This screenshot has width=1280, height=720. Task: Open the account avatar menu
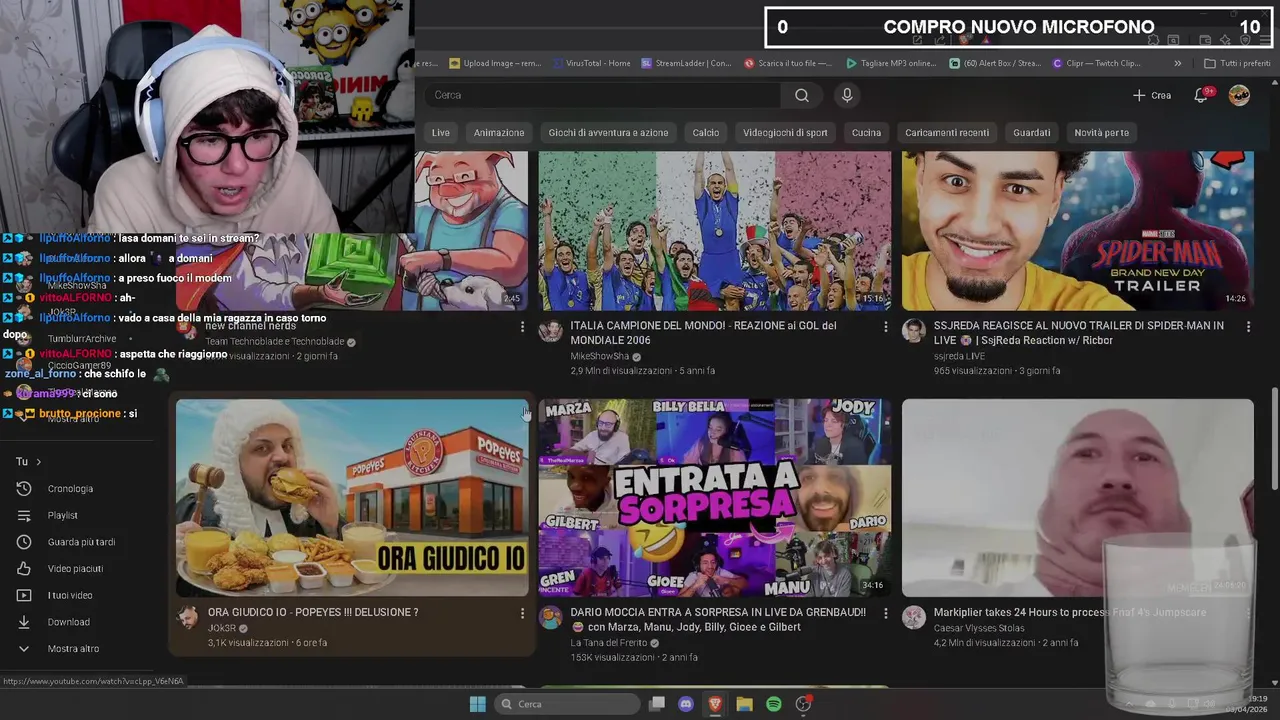coord(1239,95)
